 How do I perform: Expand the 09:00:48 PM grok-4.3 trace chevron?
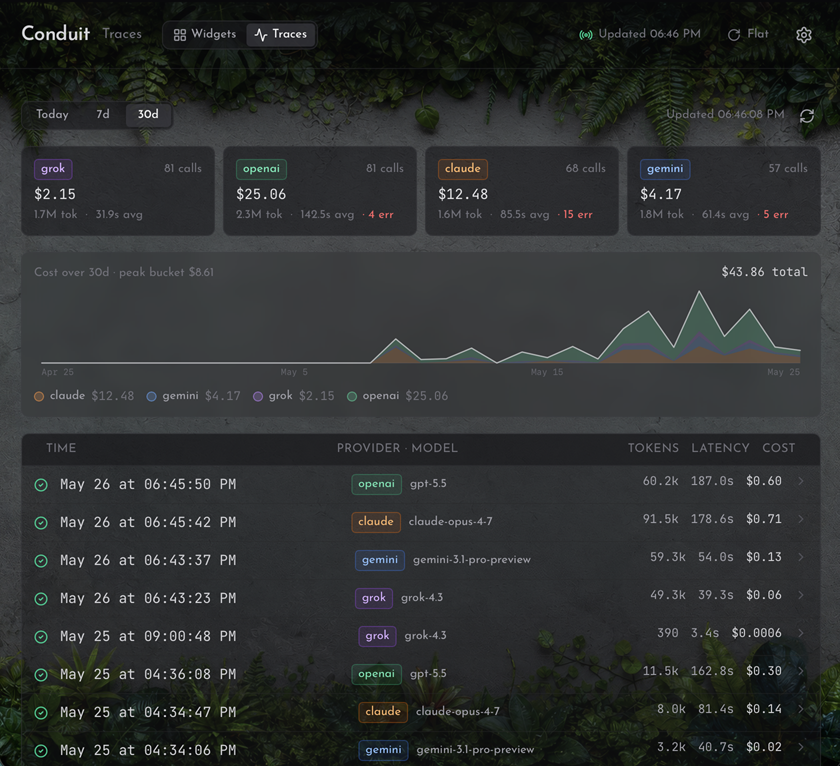click(x=801, y=634)
